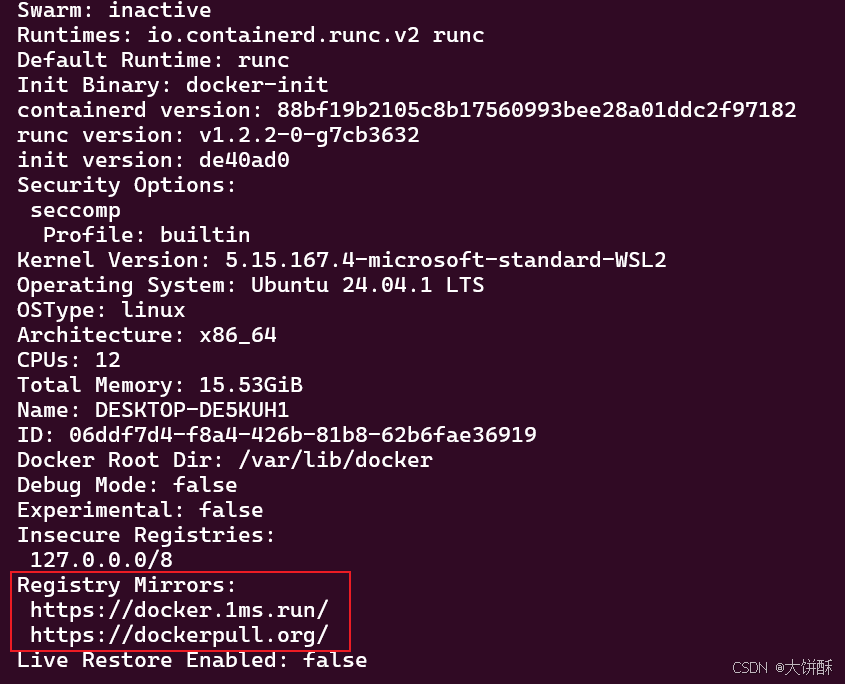Click the runc version v1.2.2-0-g7cb3632 value
845x684 pixels.
309,135
